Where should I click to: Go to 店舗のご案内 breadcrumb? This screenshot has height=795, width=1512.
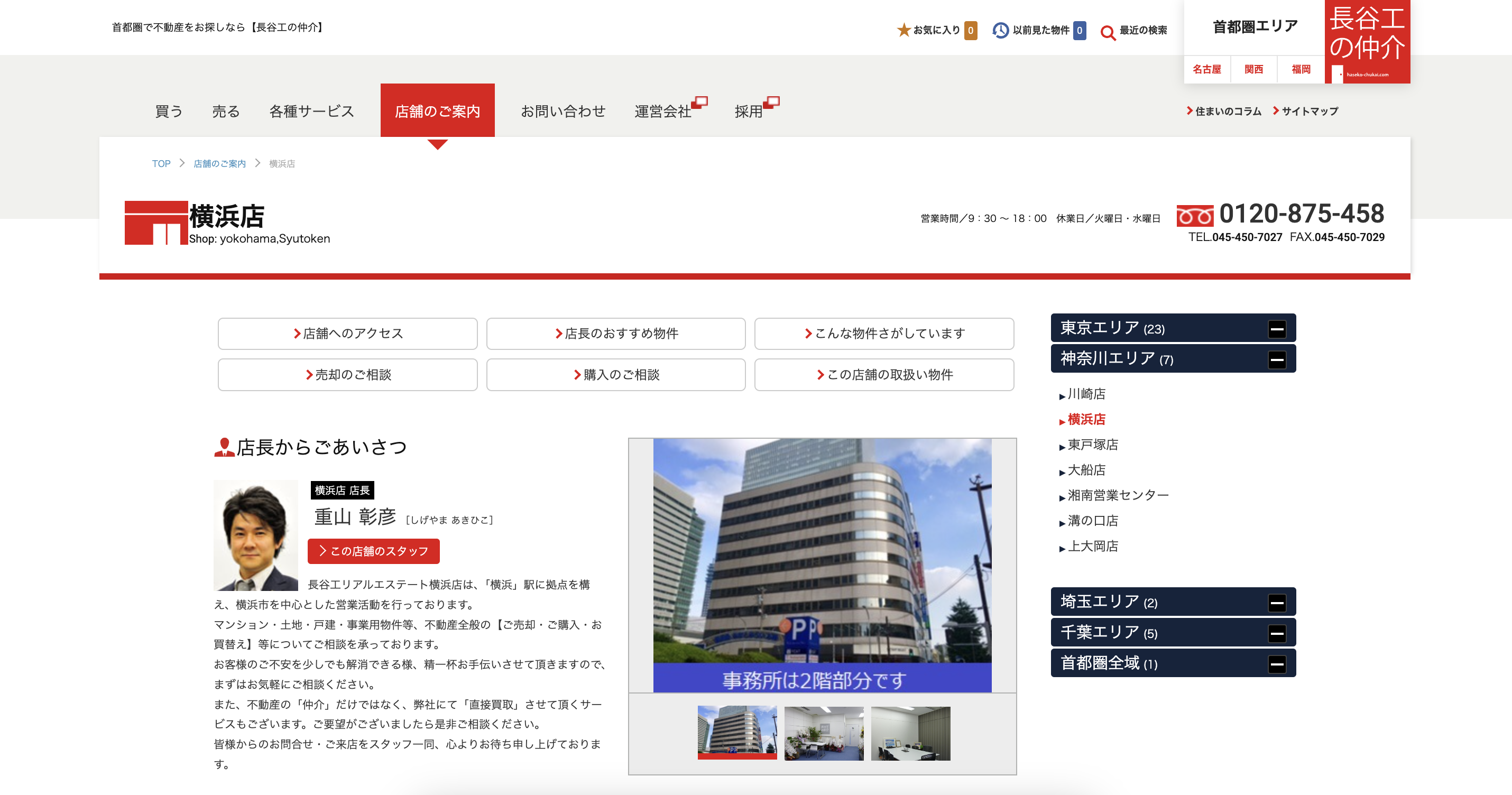tap(219, 164)
